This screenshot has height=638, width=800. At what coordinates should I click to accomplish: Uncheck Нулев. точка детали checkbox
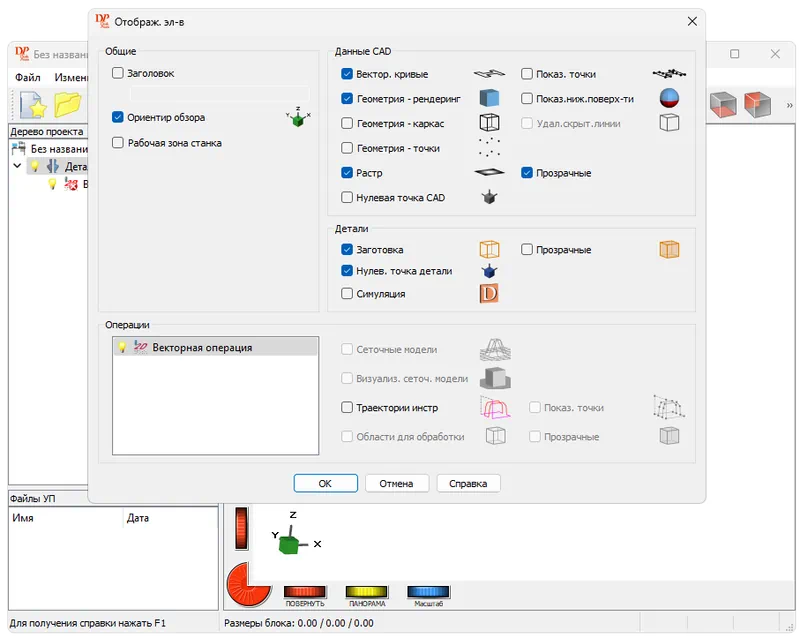coord(347,271)
